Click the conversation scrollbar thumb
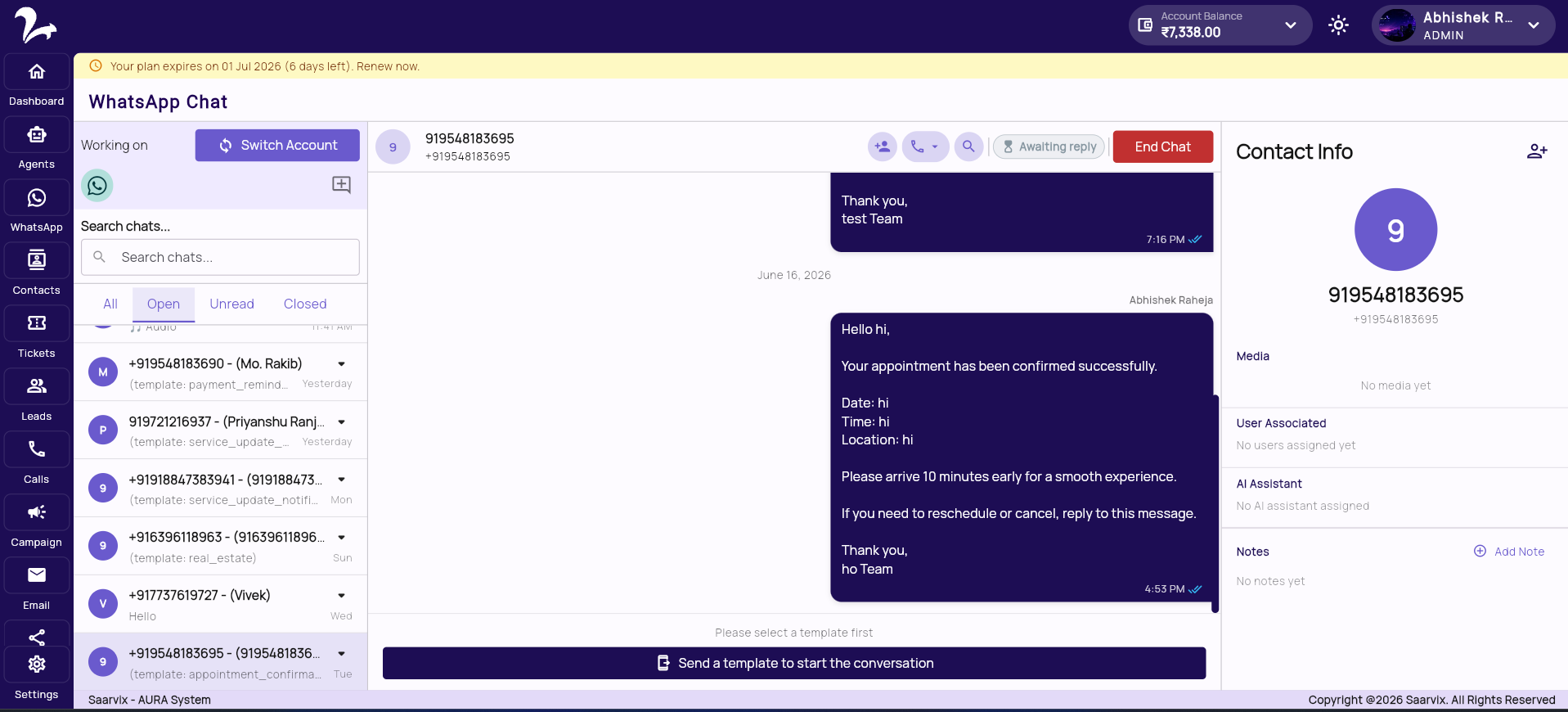This screenshot has width=1568, height=712. [x=1215, y=503]
